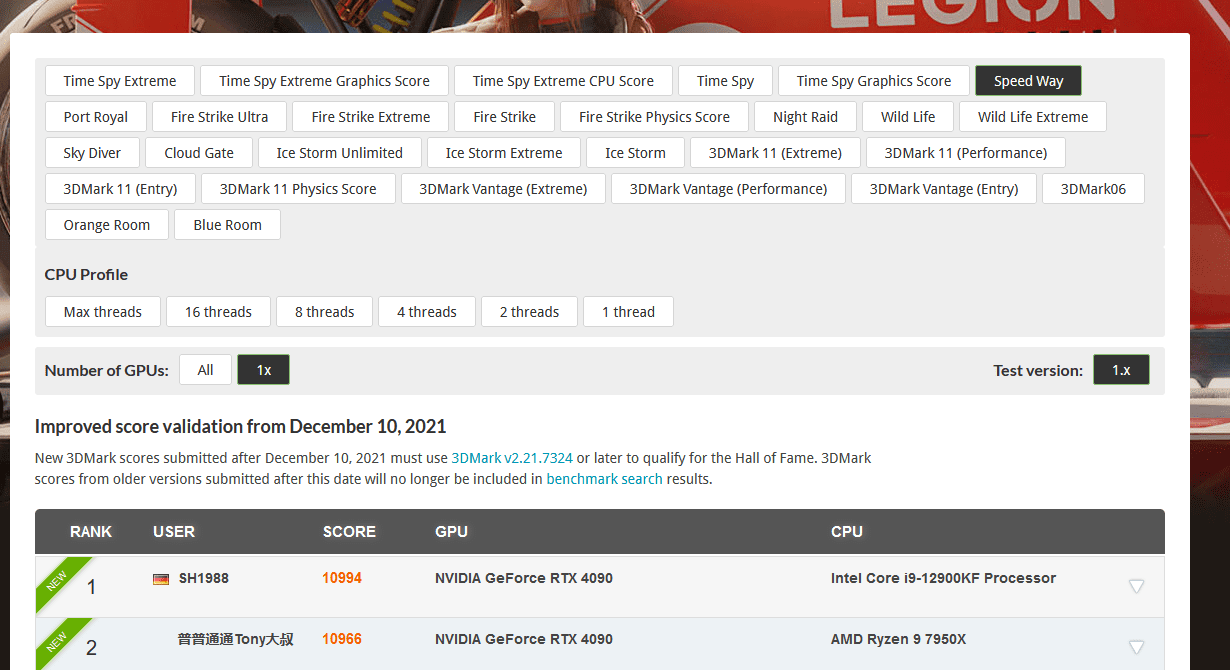Choose 3DMark Vantage (Extreme)
1230x670 pixels.
503,189
